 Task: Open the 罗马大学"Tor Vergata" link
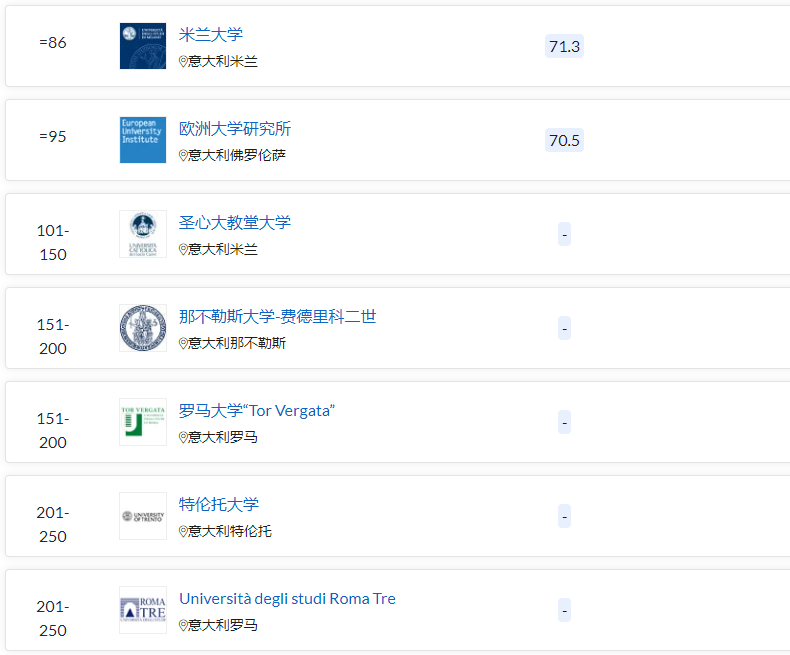257,411
